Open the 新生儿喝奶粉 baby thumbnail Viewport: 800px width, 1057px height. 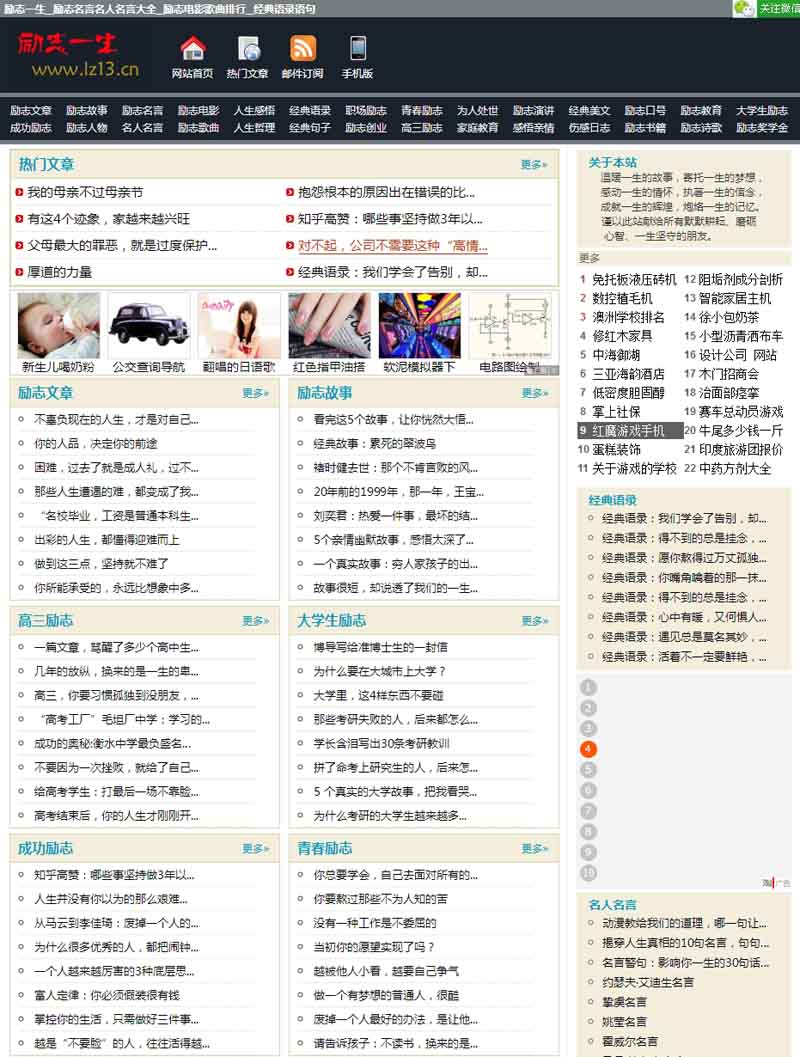pyautogui.click(x=58, y=325)
